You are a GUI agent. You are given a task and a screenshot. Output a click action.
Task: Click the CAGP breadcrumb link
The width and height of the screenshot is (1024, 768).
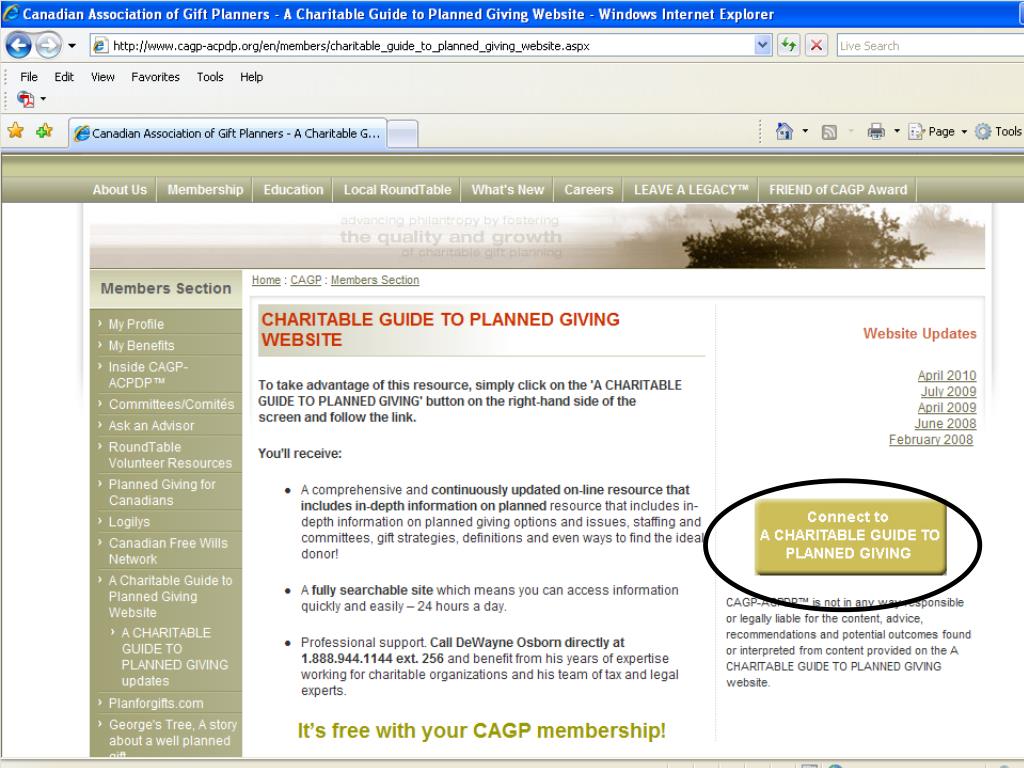pos(306,280)
